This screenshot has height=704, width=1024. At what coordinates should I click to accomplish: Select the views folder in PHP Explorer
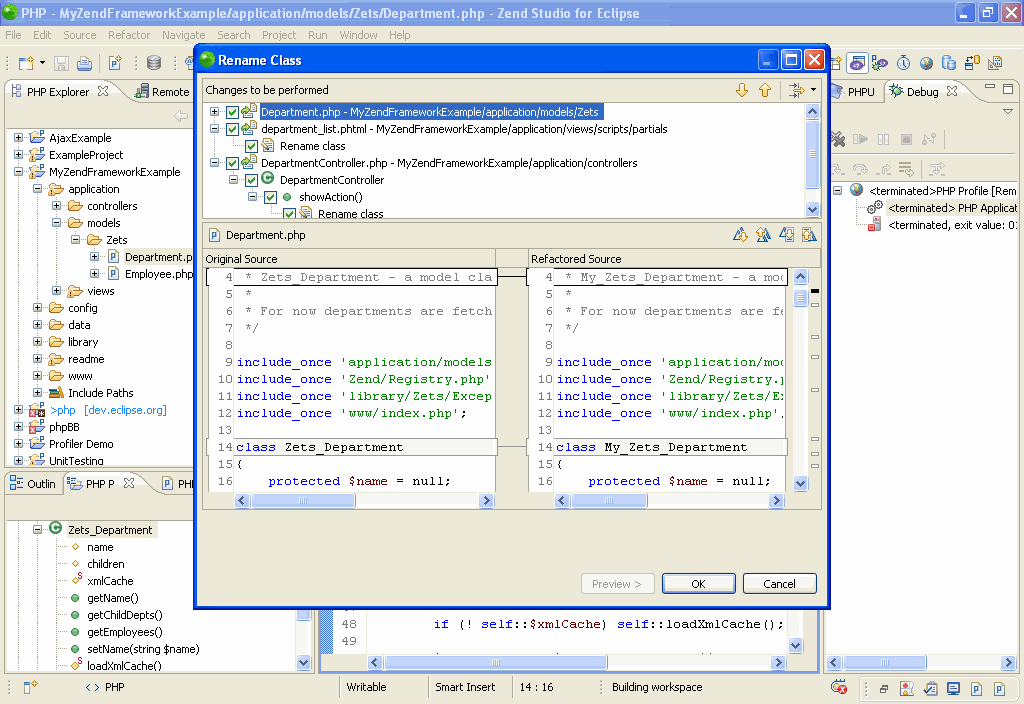point(101,291)
